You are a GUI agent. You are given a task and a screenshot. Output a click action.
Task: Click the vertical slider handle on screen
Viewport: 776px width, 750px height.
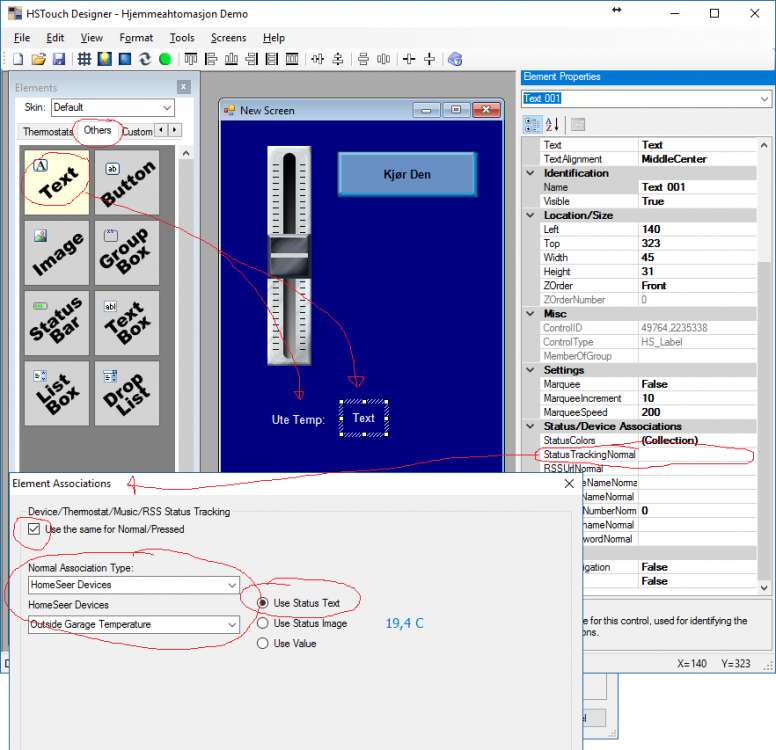[289, 256]
